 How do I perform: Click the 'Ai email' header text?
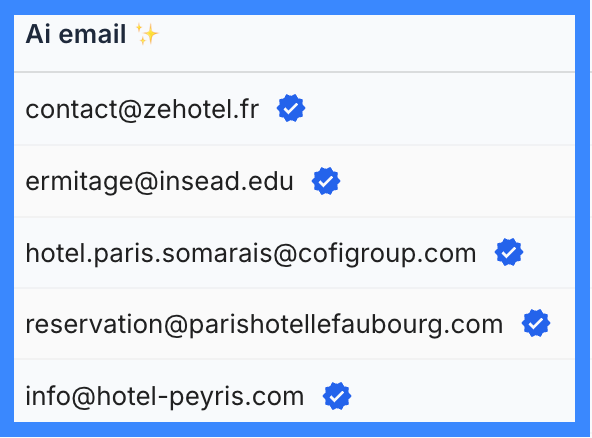point(76,34)
